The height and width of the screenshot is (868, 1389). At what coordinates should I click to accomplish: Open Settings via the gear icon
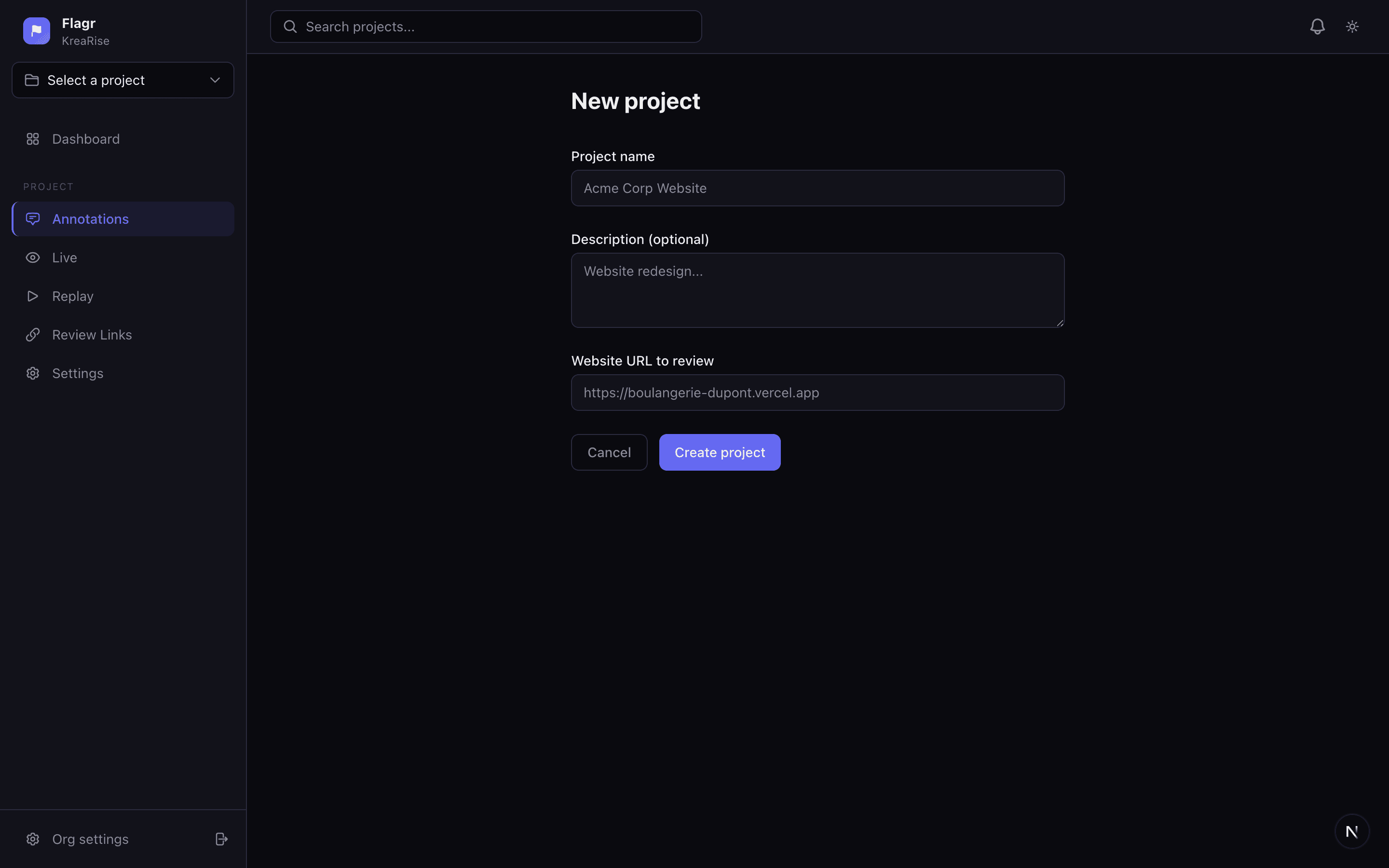point(33,373)
